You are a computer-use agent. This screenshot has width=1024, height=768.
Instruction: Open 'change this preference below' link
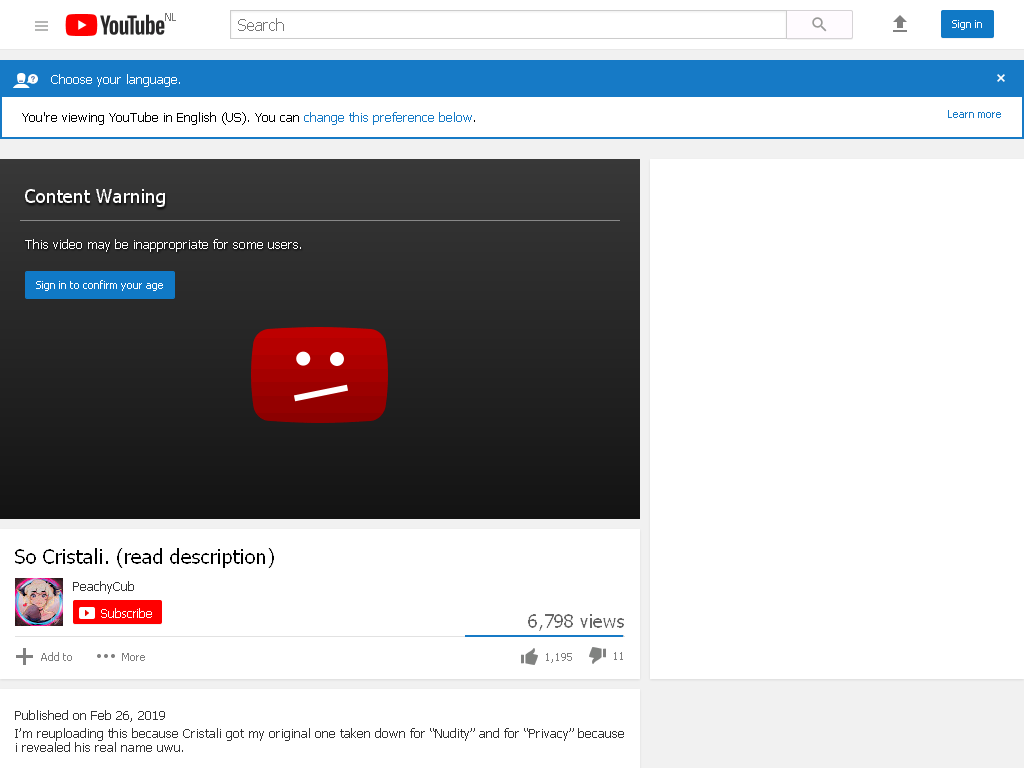pos(388,118)
